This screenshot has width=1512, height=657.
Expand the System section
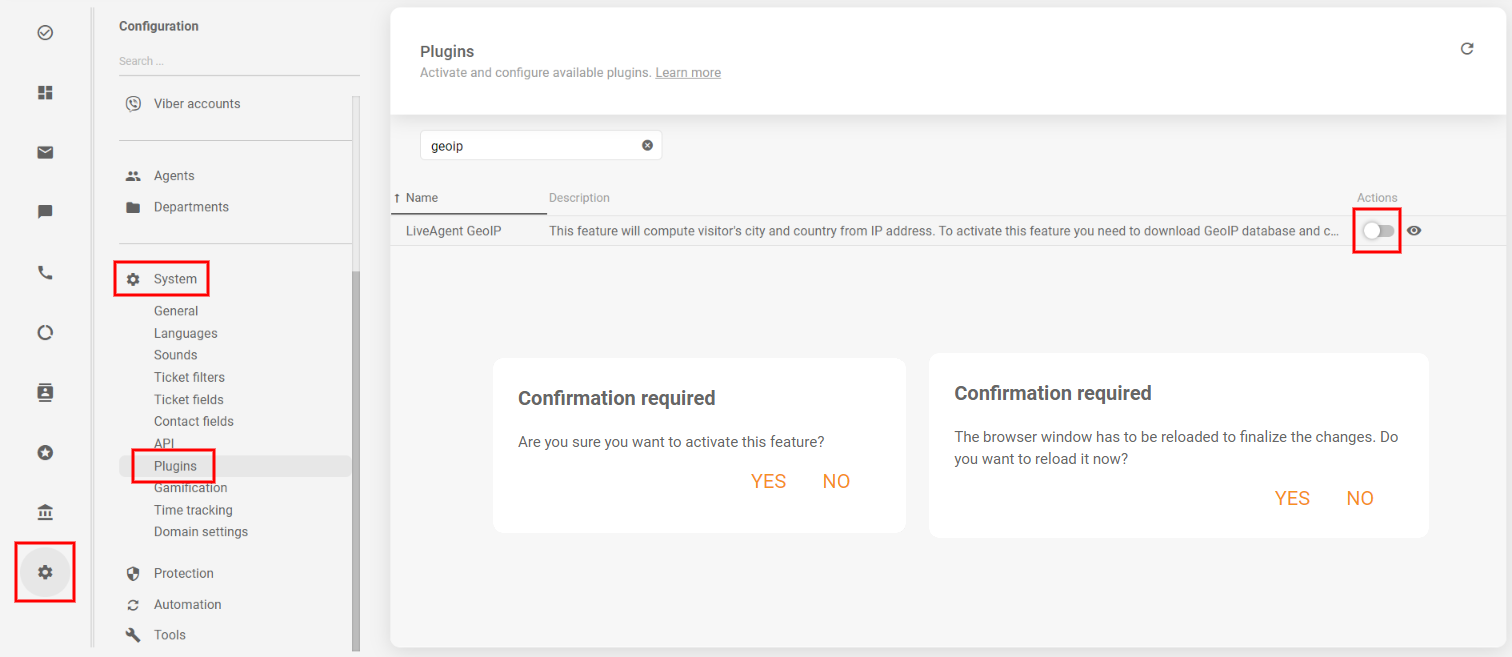coord(175,279)
